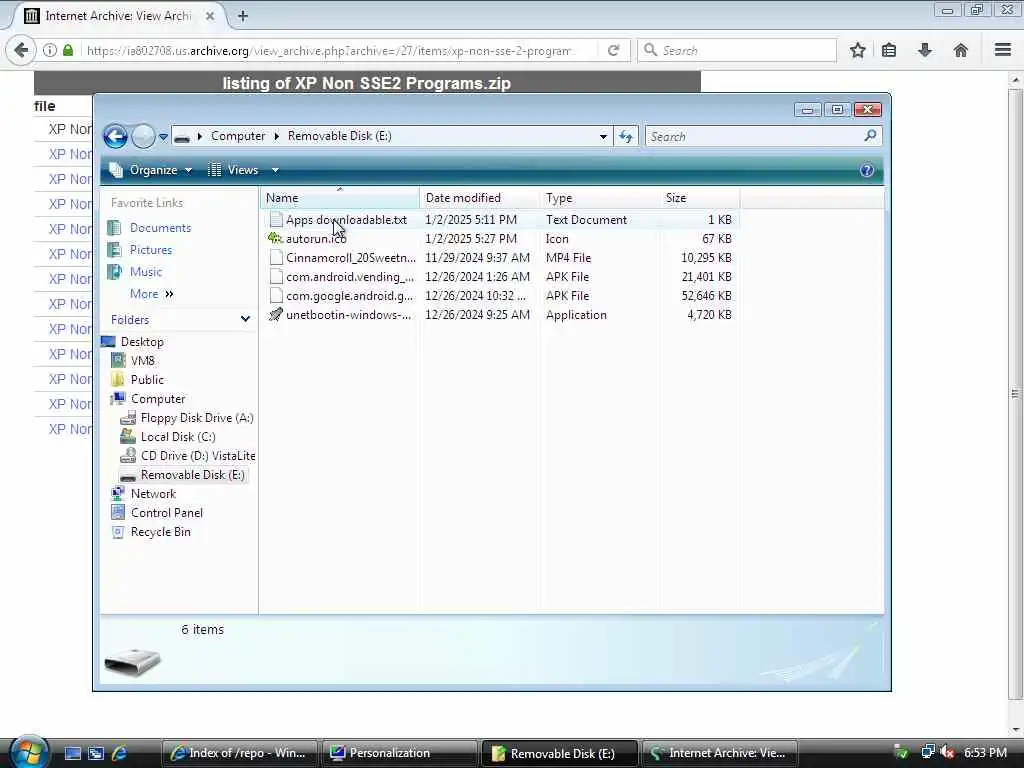Select Removable Disk (E:) in folder tree
The image size is (1024, 768).
click(x=193, y=475)
